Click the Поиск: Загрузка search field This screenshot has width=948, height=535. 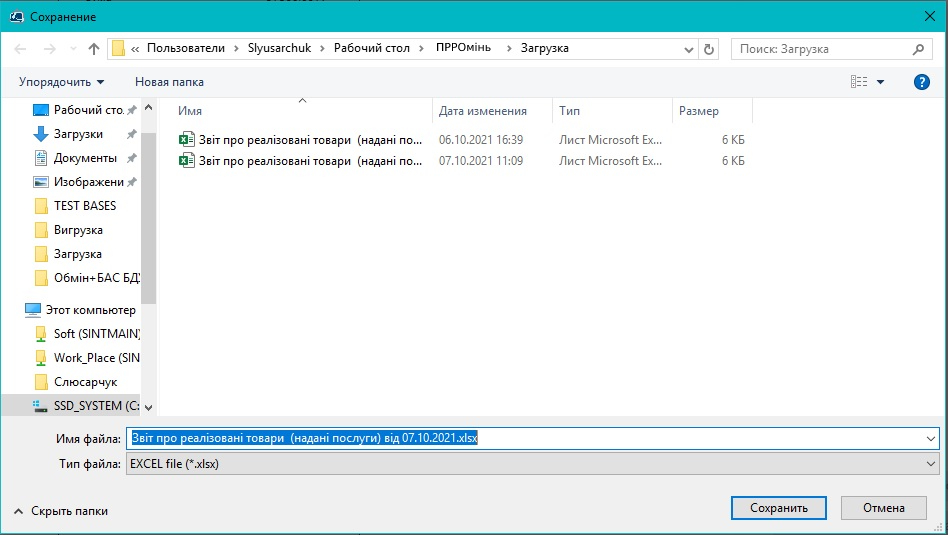point(820,49)
